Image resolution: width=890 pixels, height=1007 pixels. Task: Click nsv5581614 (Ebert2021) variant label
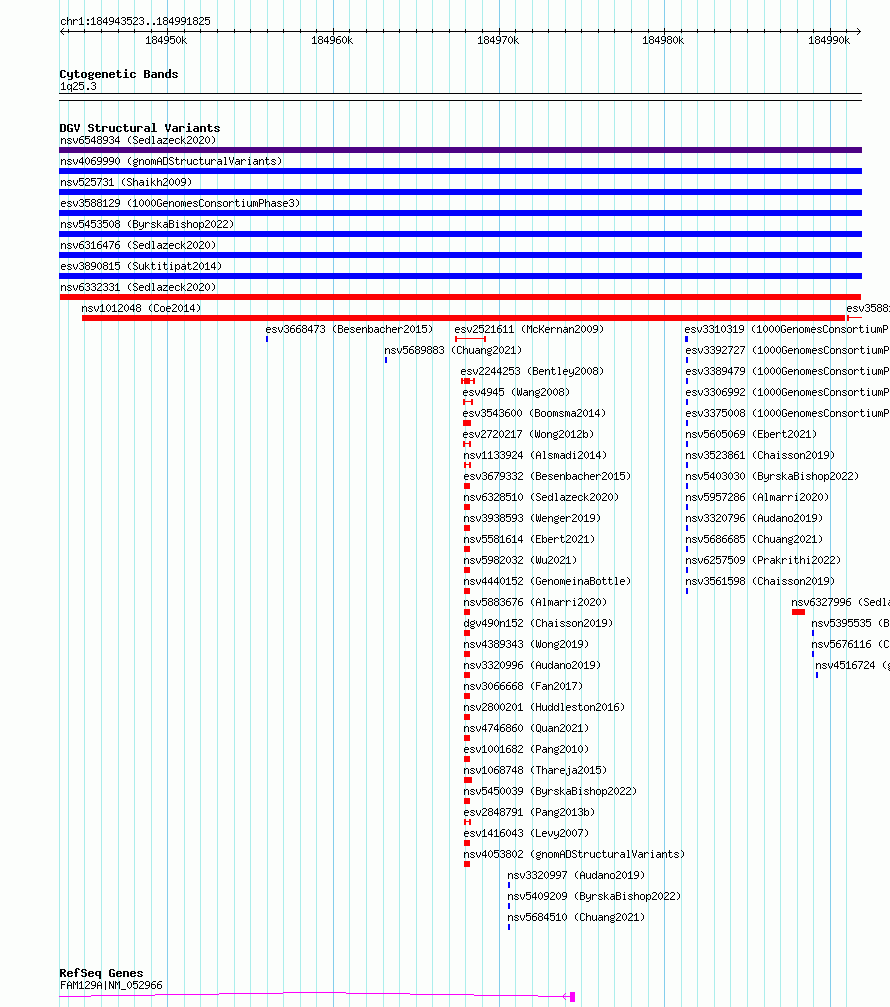[x=529, y=539]
